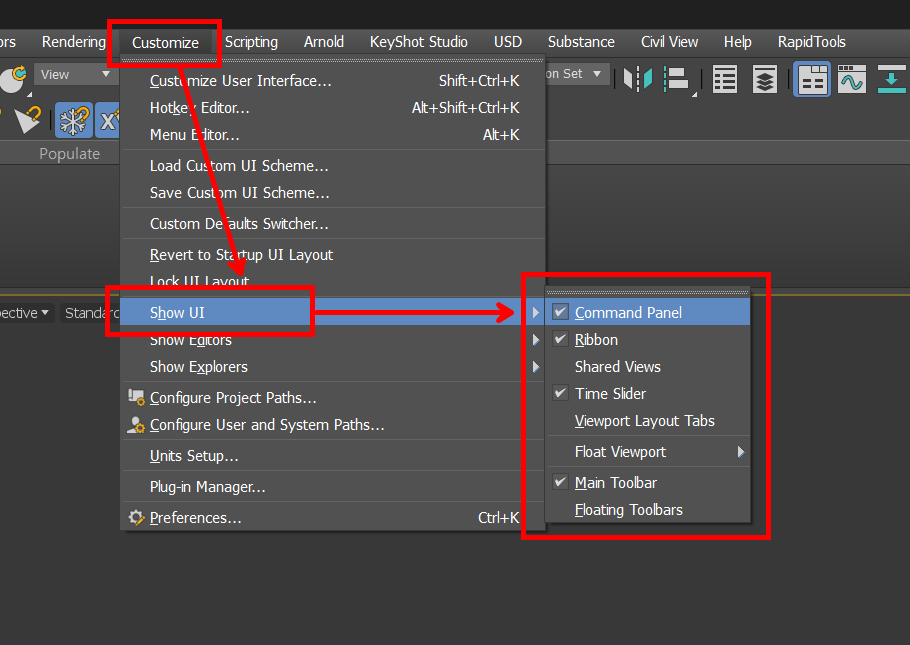Click the Configure User and System Paths icon
Viewport: 910px width, 645px height.
coord(136,425)
